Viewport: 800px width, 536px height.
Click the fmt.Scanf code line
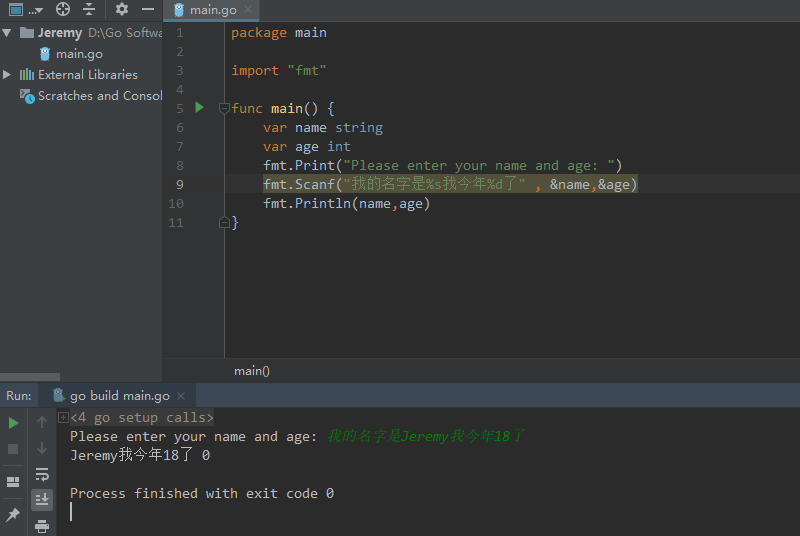point(450,184)
